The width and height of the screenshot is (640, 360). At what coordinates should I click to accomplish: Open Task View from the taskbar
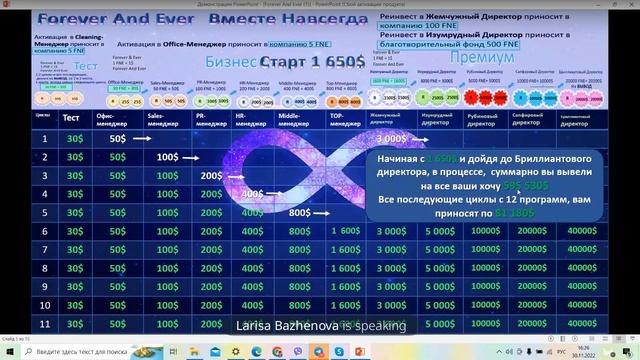[x=173, y=351]
